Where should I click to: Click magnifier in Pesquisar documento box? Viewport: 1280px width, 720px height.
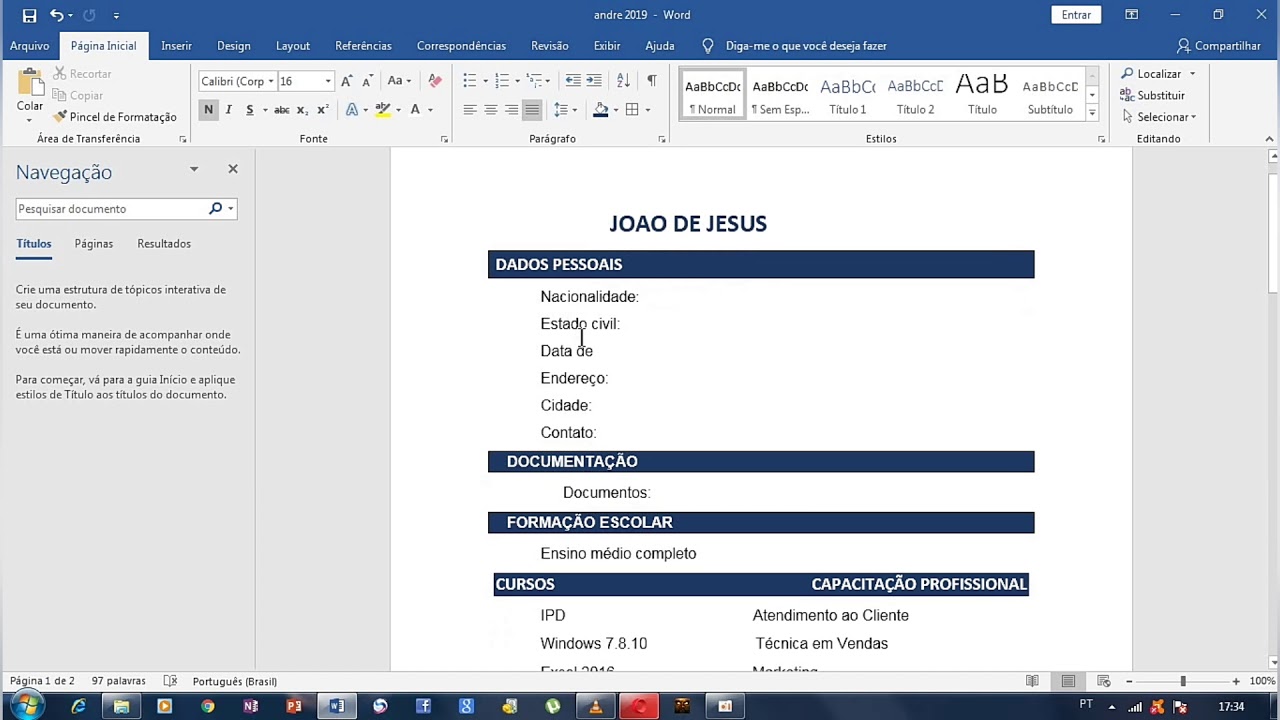[215, 209]
